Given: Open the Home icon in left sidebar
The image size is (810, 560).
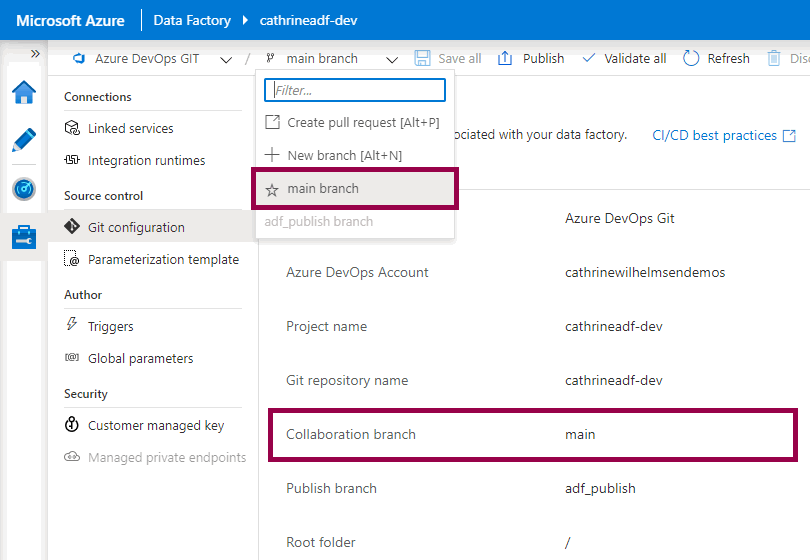Looking at the screenshot, I should pyautogui.click(x=24, y=93).
